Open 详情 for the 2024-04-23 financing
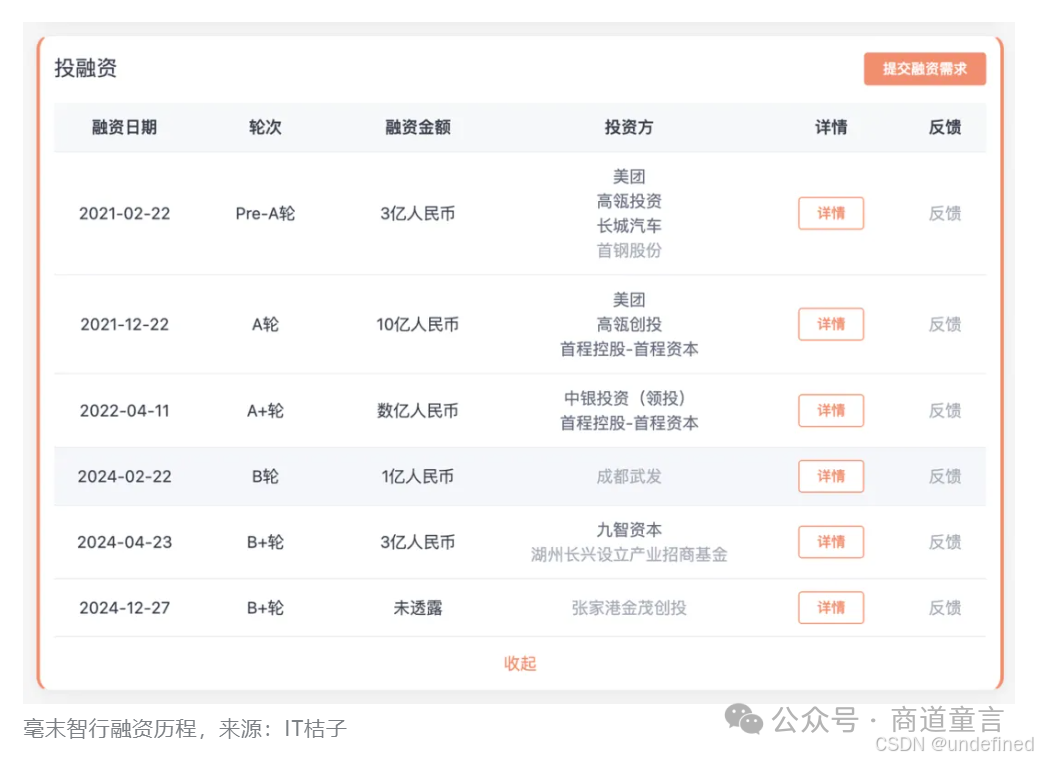 click(831, 542)
